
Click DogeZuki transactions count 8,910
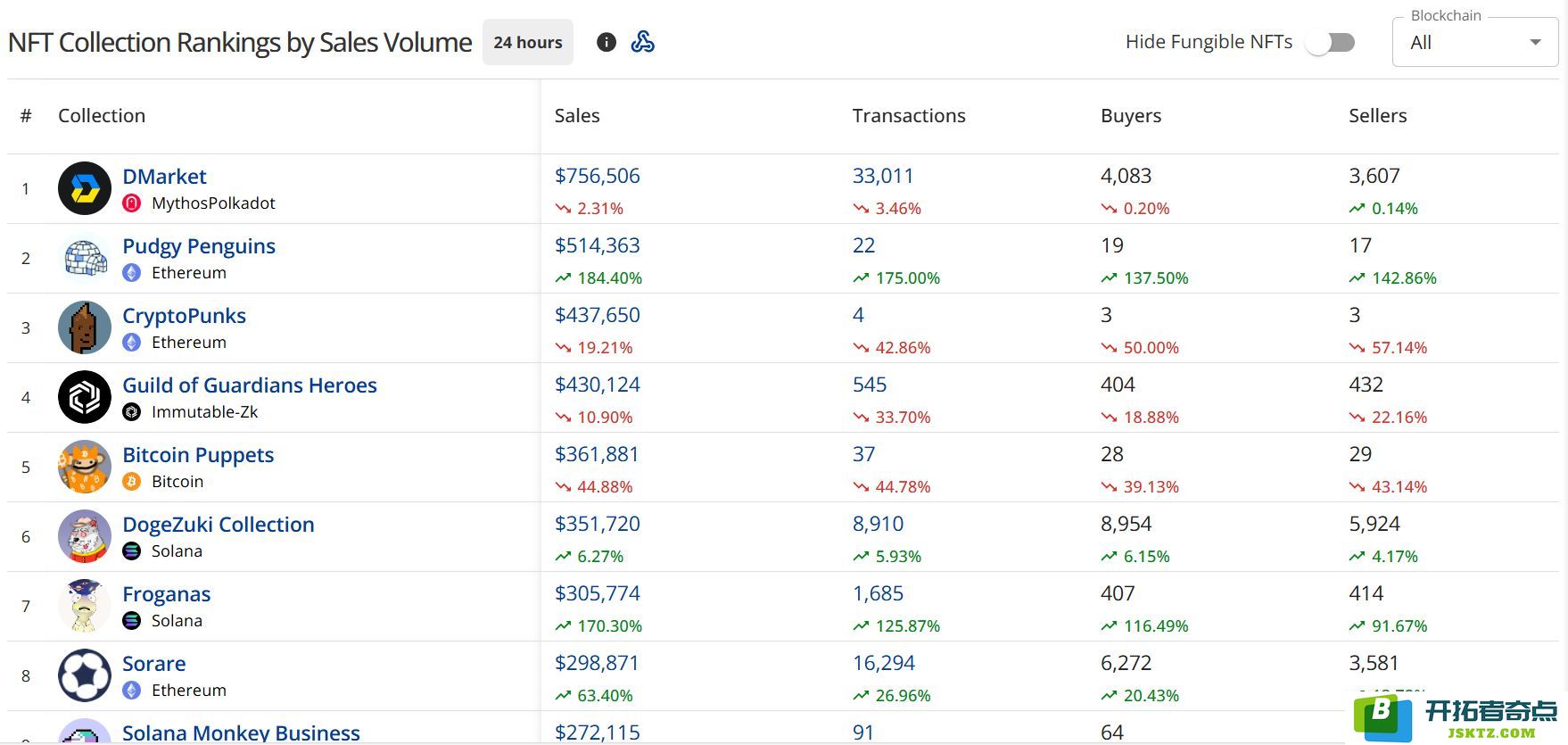coord(878,524)
